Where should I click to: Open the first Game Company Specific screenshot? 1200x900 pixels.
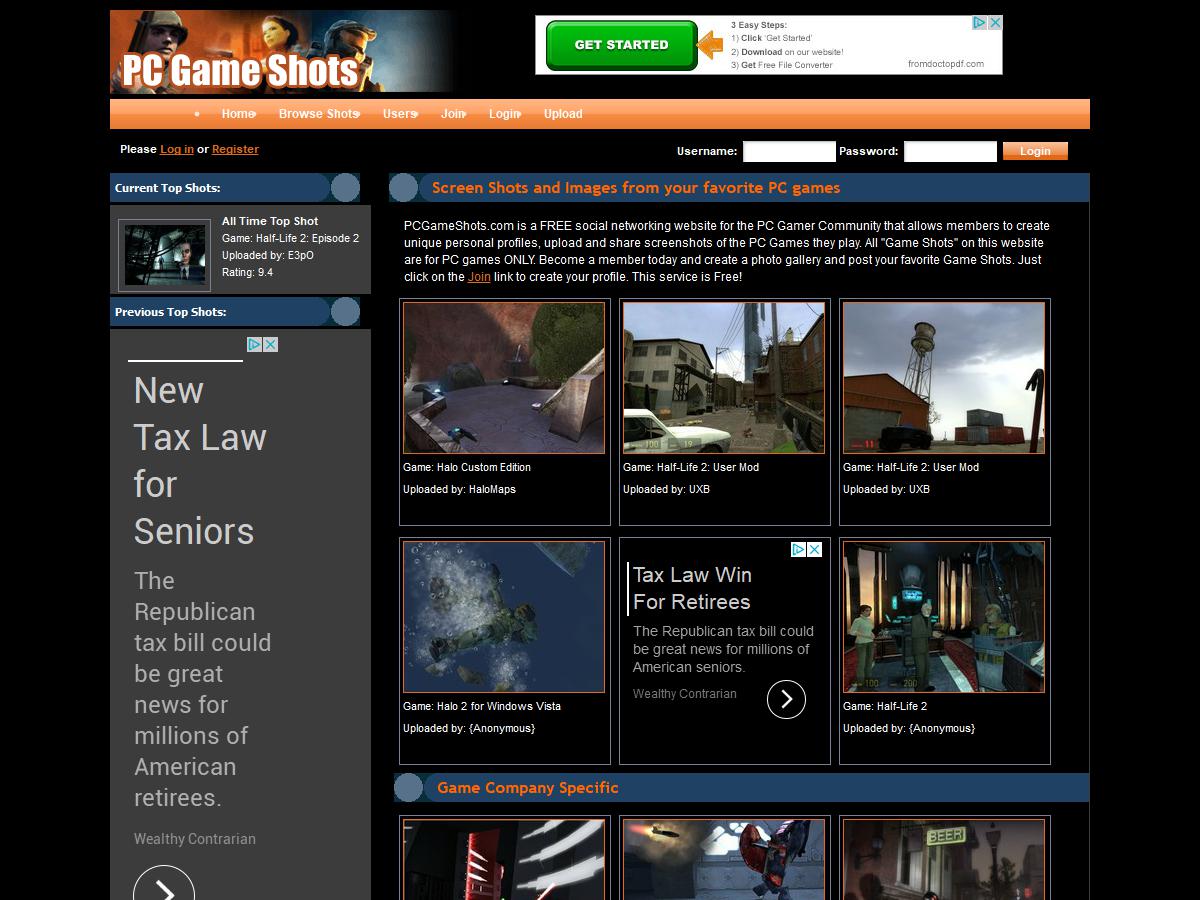[x=504, y=860]
